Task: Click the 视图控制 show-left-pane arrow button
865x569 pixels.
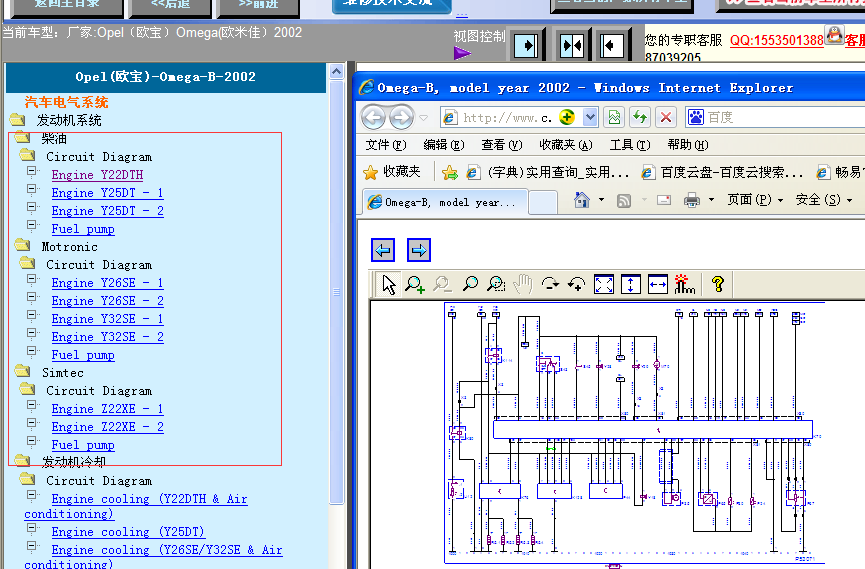Action: pos(611,45)
